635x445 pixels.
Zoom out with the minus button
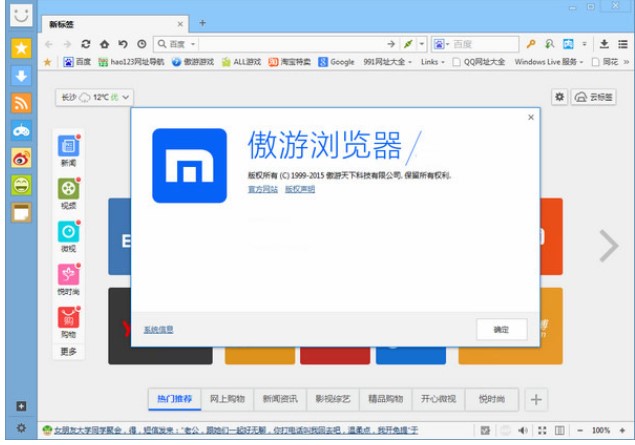[x=580, y=430]
